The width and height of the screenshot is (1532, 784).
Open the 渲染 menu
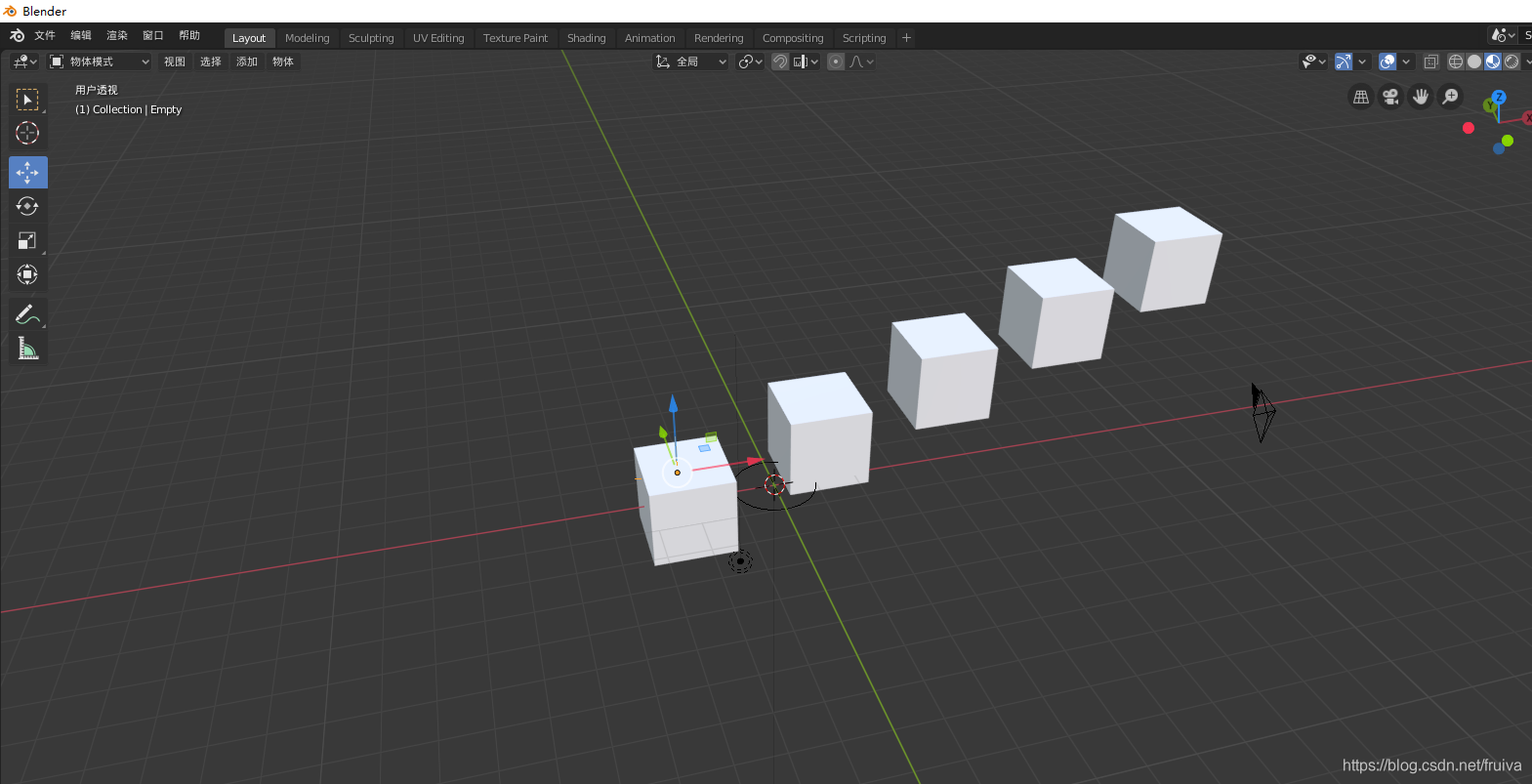coord(117,36)
